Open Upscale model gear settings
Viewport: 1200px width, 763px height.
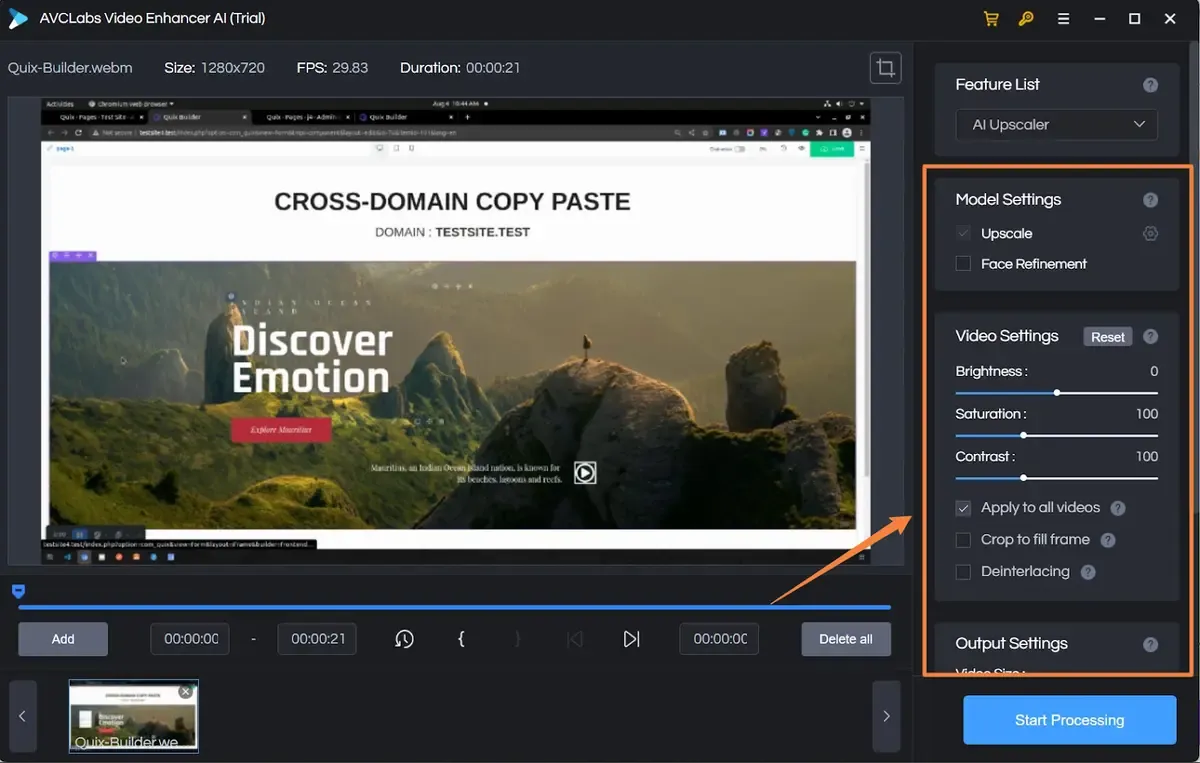click(1150, 233)
